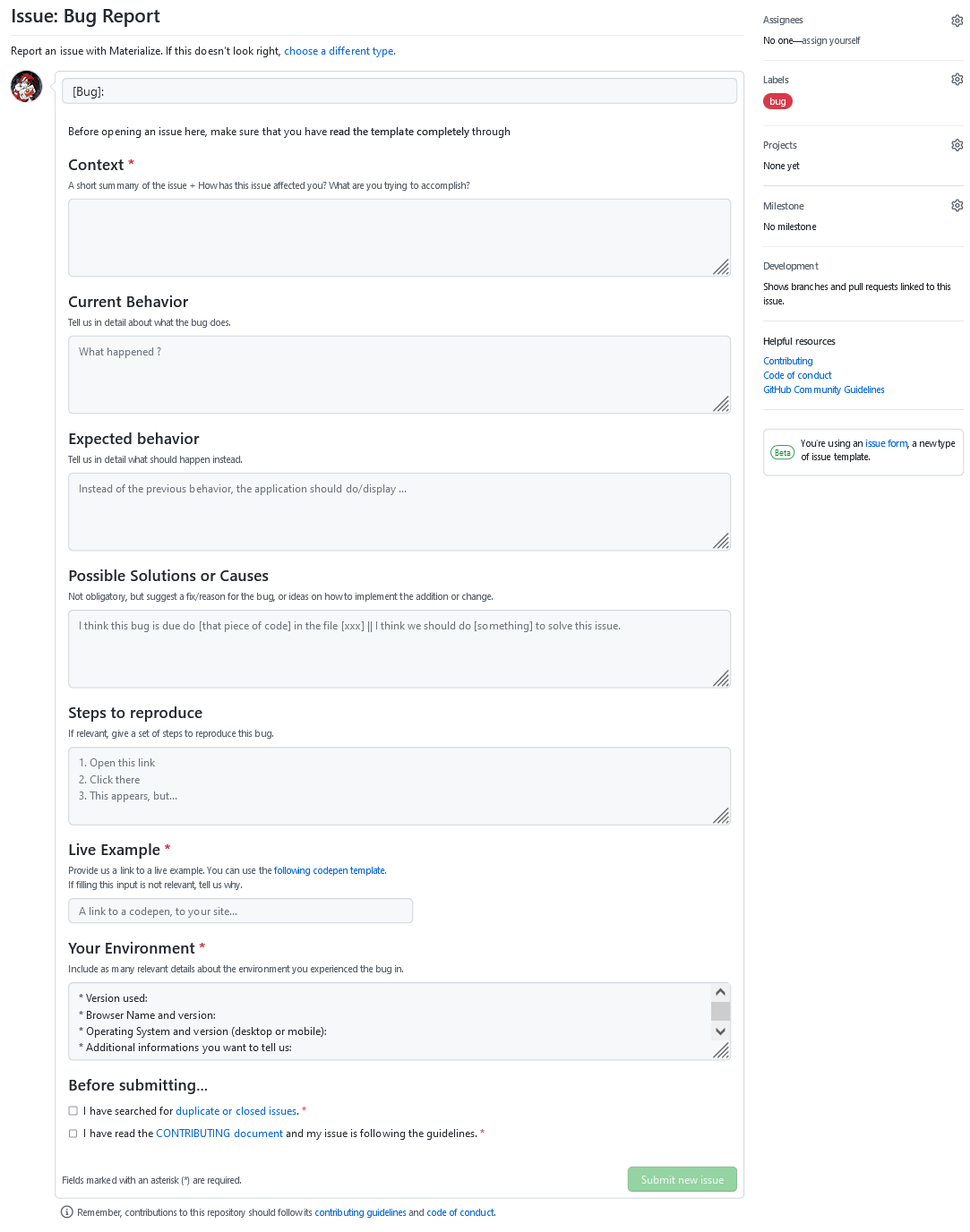Click the user avatar image
Viewport: 970px width, 1232px height.
[26, 87]
